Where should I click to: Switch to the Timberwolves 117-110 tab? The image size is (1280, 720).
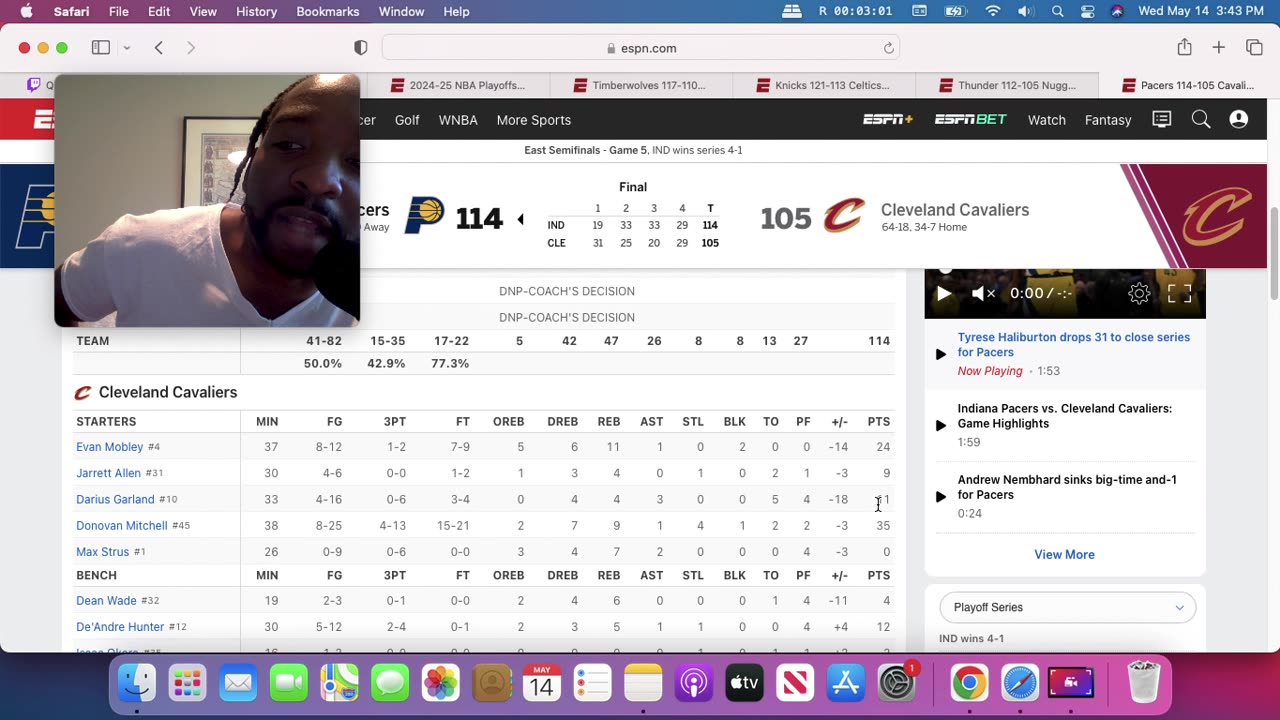coord(641,85)
